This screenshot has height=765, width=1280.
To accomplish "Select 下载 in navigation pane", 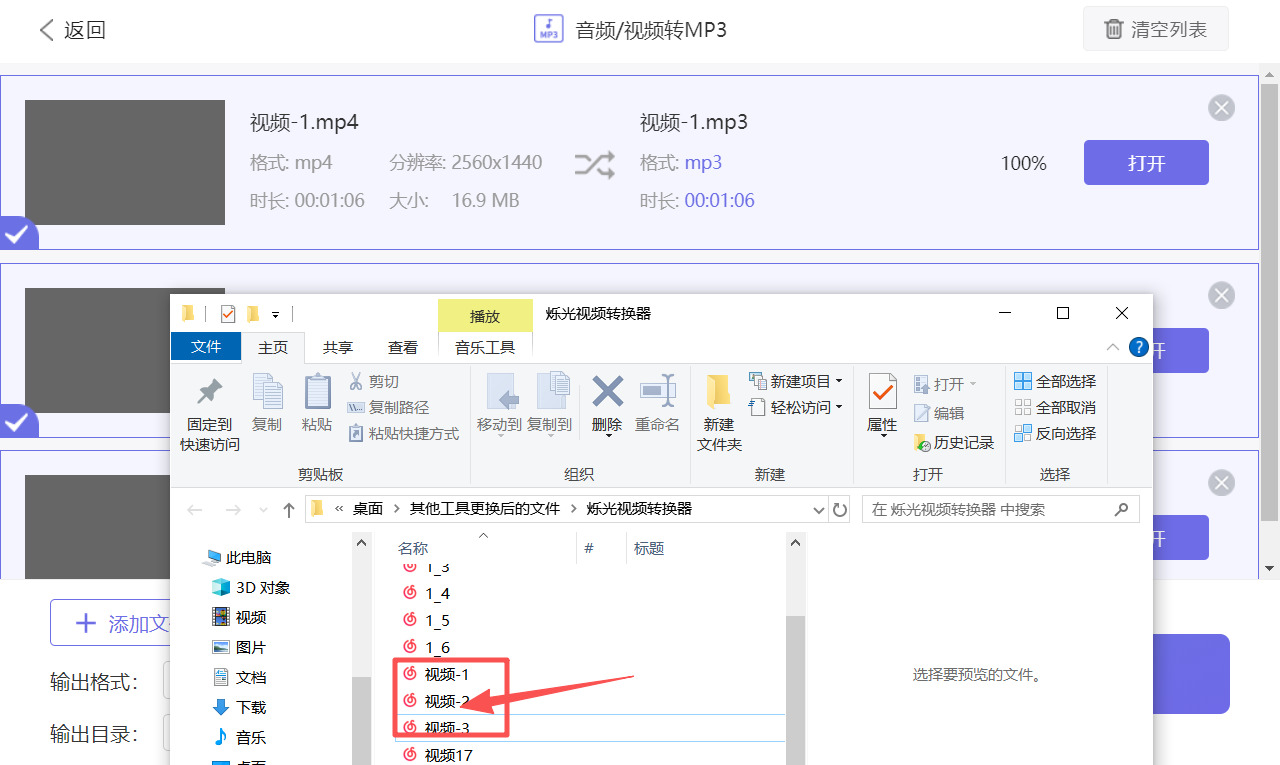I will coord(239,707).
